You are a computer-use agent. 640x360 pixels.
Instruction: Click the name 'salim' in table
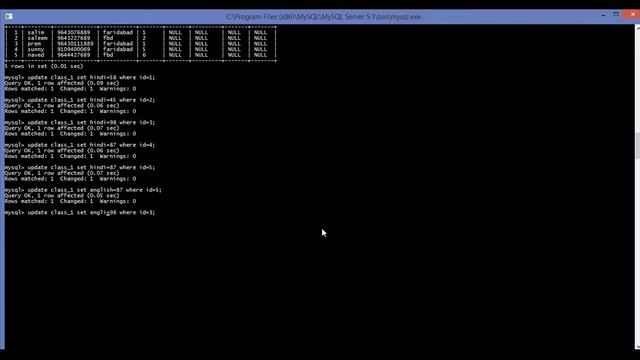tap(36, 32)
